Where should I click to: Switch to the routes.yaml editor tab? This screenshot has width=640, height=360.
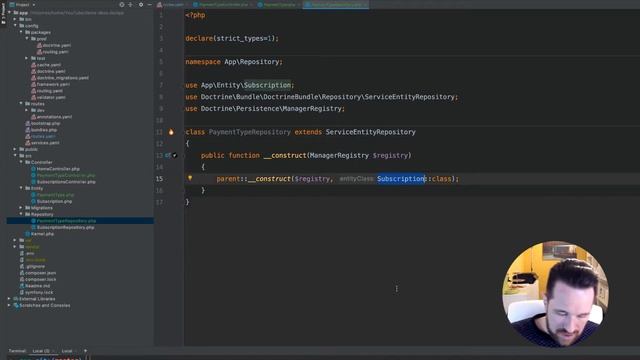coord(171,4)
